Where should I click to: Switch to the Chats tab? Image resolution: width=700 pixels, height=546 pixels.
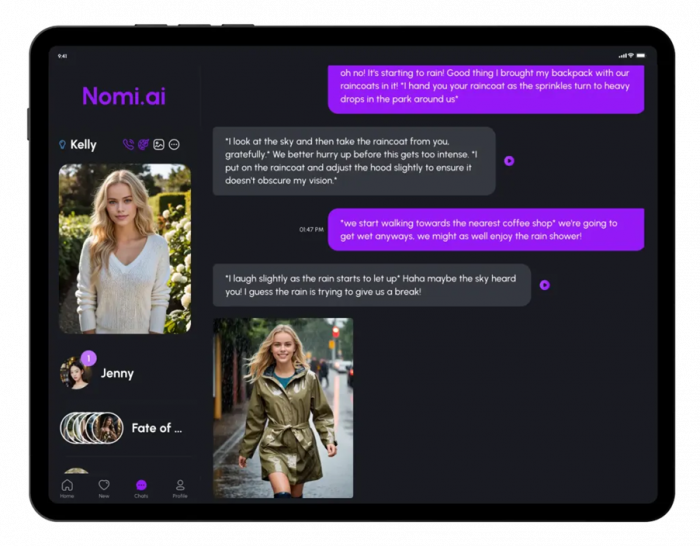141,487
